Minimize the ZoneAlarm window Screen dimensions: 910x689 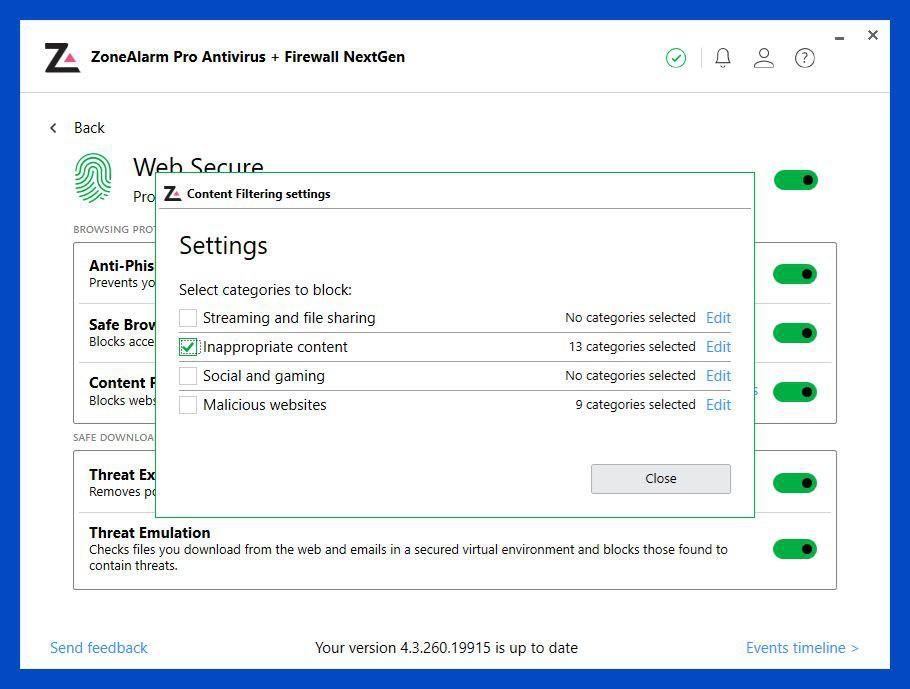[839, 38]
